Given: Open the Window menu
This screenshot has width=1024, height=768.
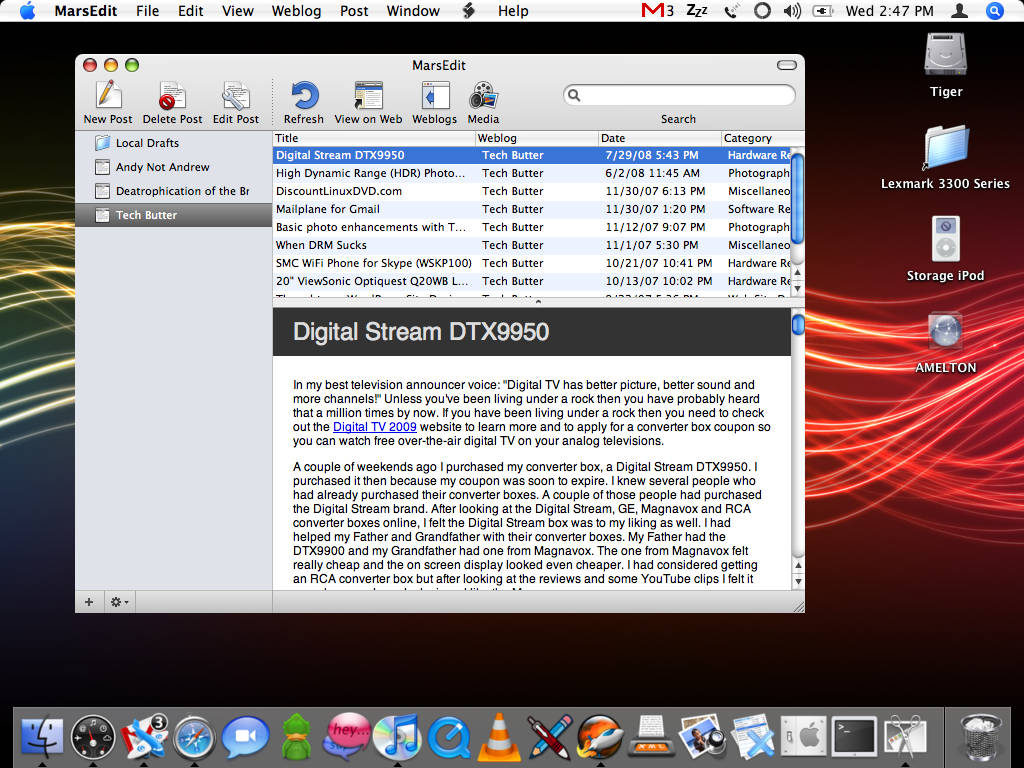Looking at the screenshot, I should [x=413, y=10].
